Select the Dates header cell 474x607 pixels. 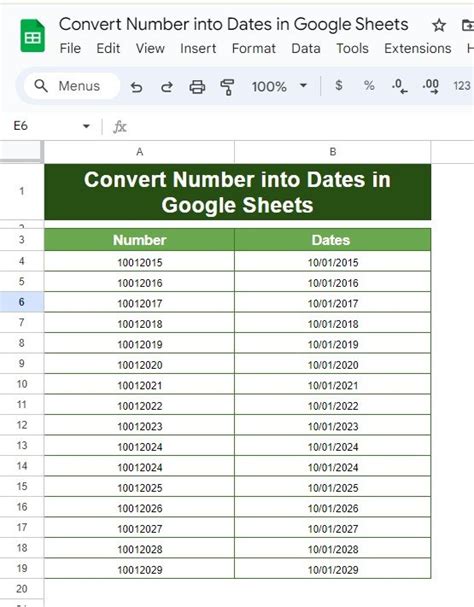point(333,240)
